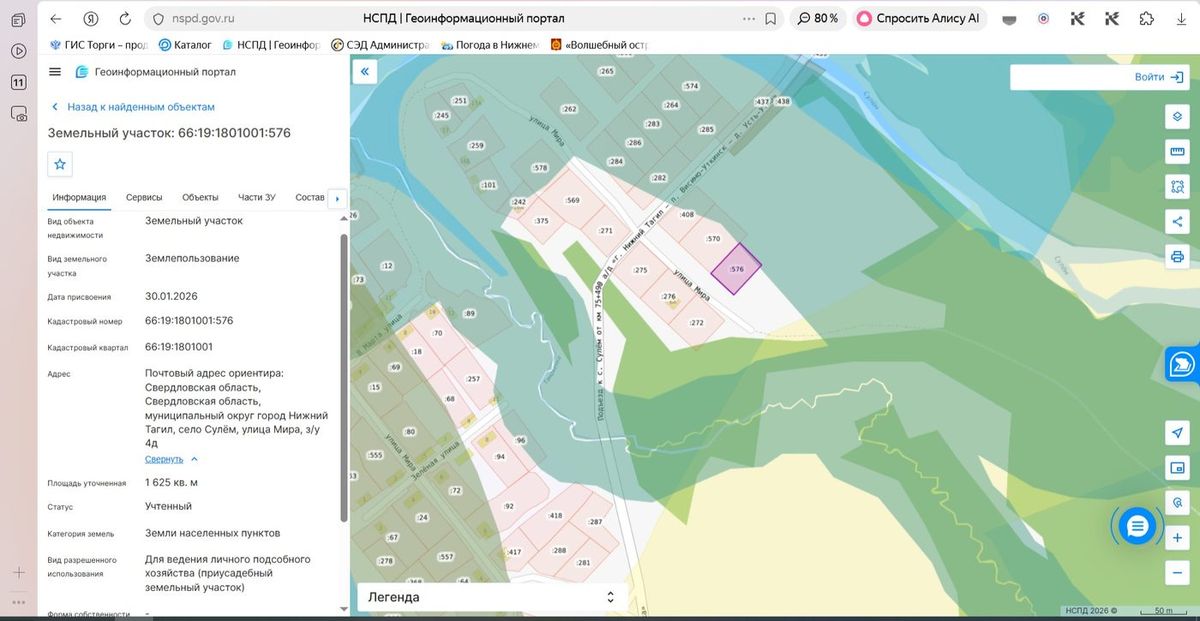The image size is (1200, 621).
Task: Switch to the Сервисы tab
Action: pyautogui.click(x=144, y=198)
